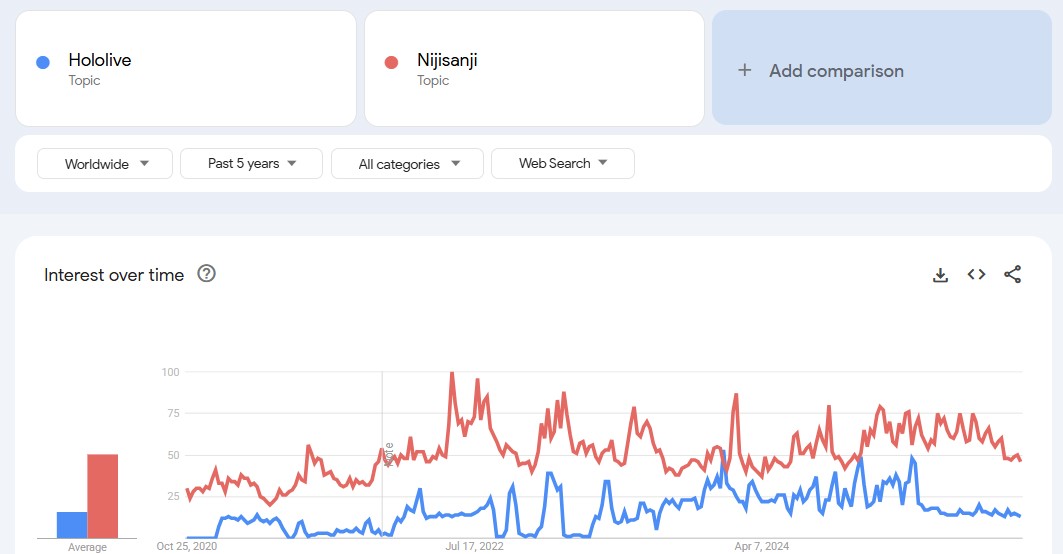The width and height of the screenshot is (1063, 554).
Task: Click the Topic label under Nijisanji
Action: pyautogui.click(x=433, y=81)
